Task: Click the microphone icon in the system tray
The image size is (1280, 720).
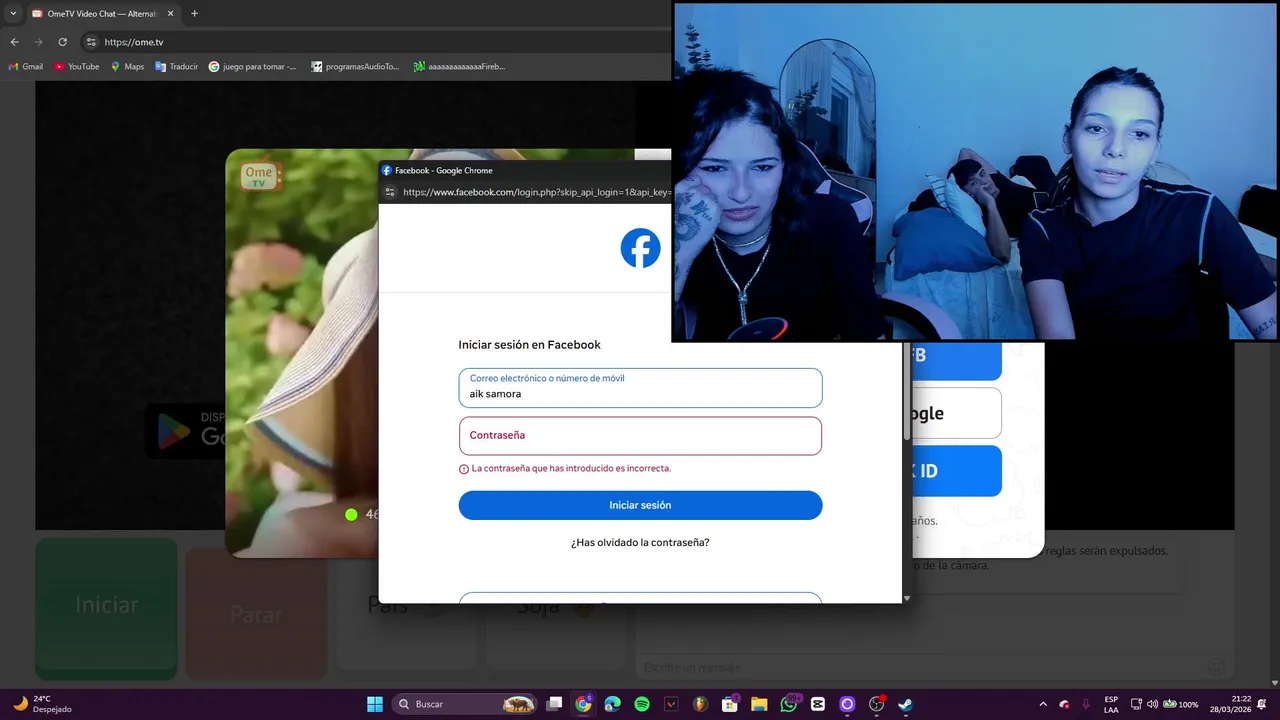Action: [1086, 704]
